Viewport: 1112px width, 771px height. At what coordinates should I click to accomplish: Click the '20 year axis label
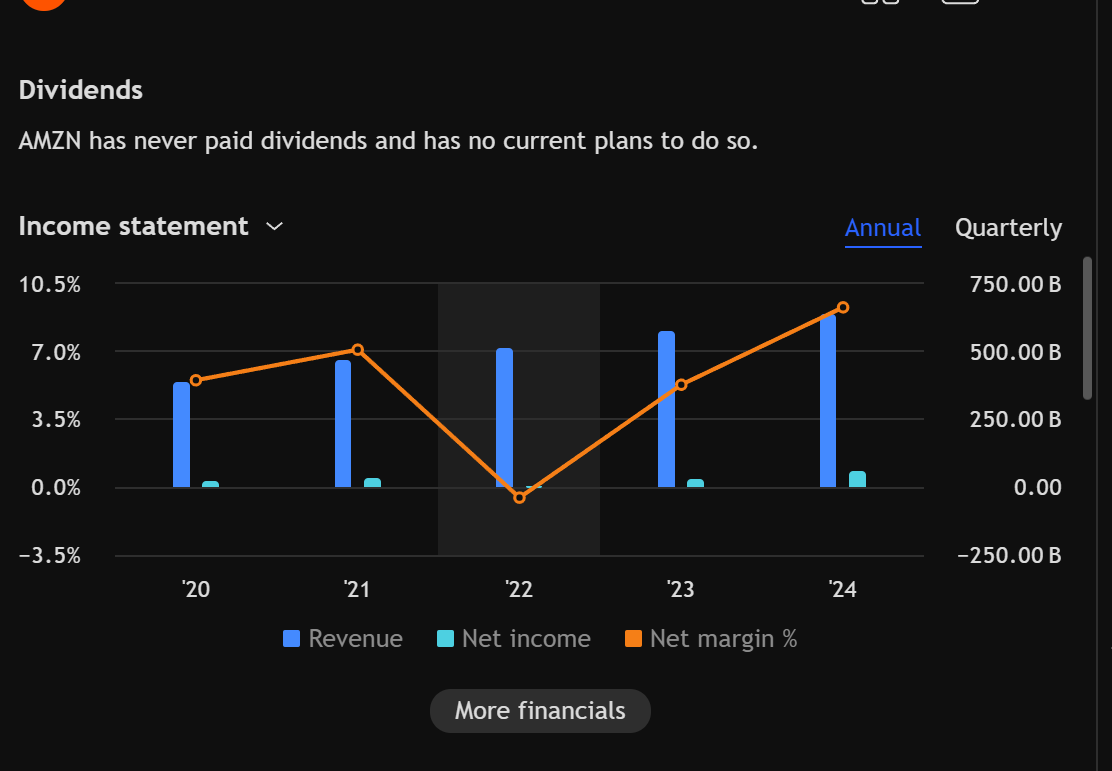196,589
